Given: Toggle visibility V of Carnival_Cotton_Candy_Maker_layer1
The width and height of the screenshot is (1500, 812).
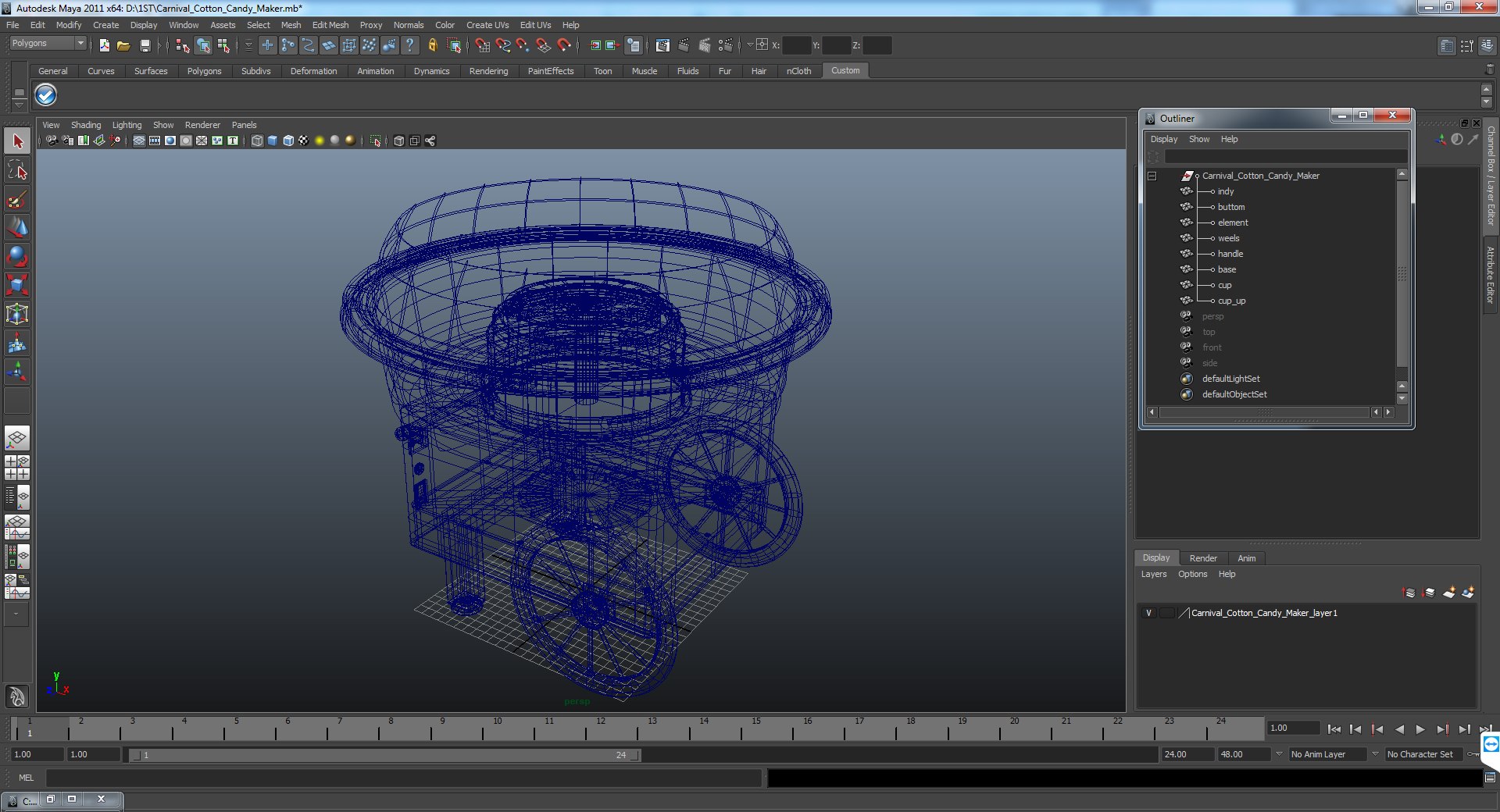Looking at the screenshot, I should pos(1148,613).
